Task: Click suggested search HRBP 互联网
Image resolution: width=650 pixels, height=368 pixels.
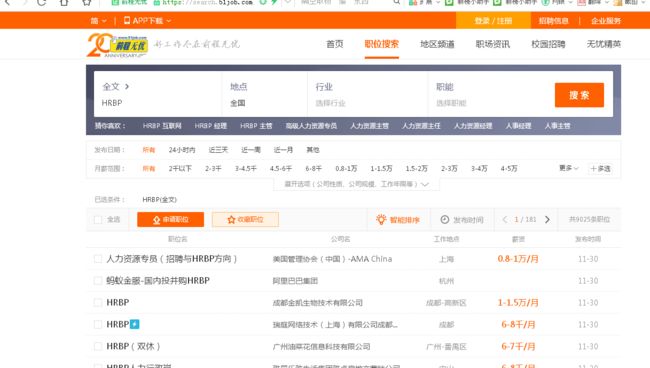Action: [x=162, y=126]
